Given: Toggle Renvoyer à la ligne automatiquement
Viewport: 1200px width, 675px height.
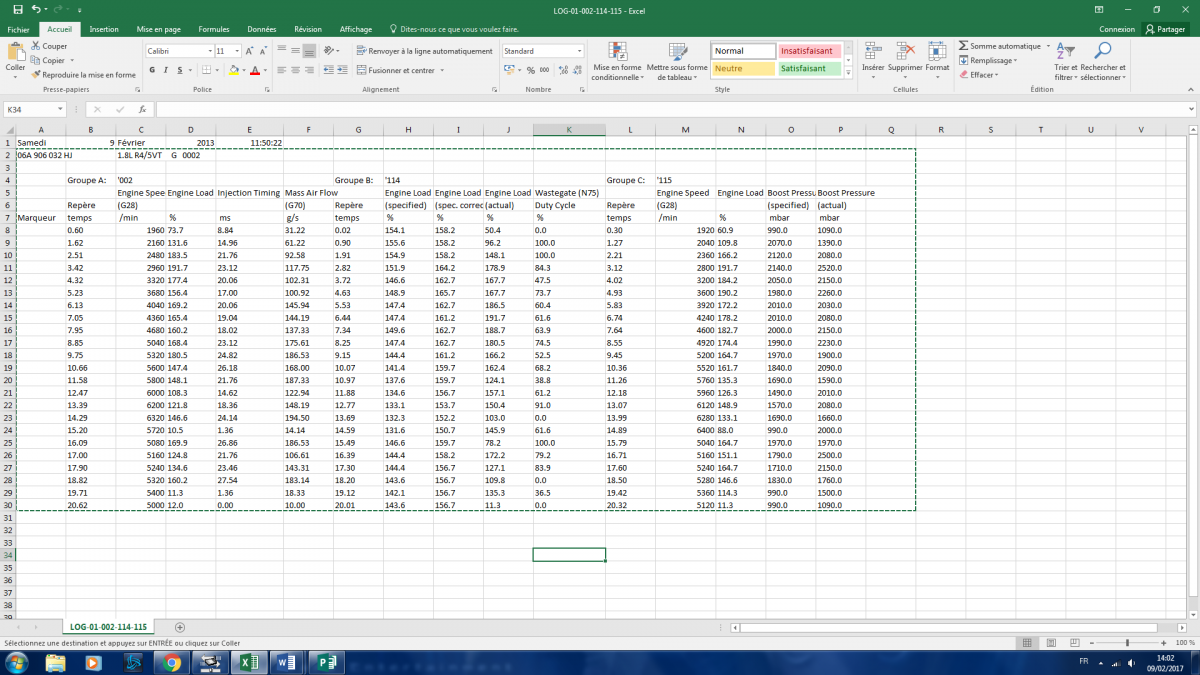Looking at the screenshot, I should coord(423,51).
